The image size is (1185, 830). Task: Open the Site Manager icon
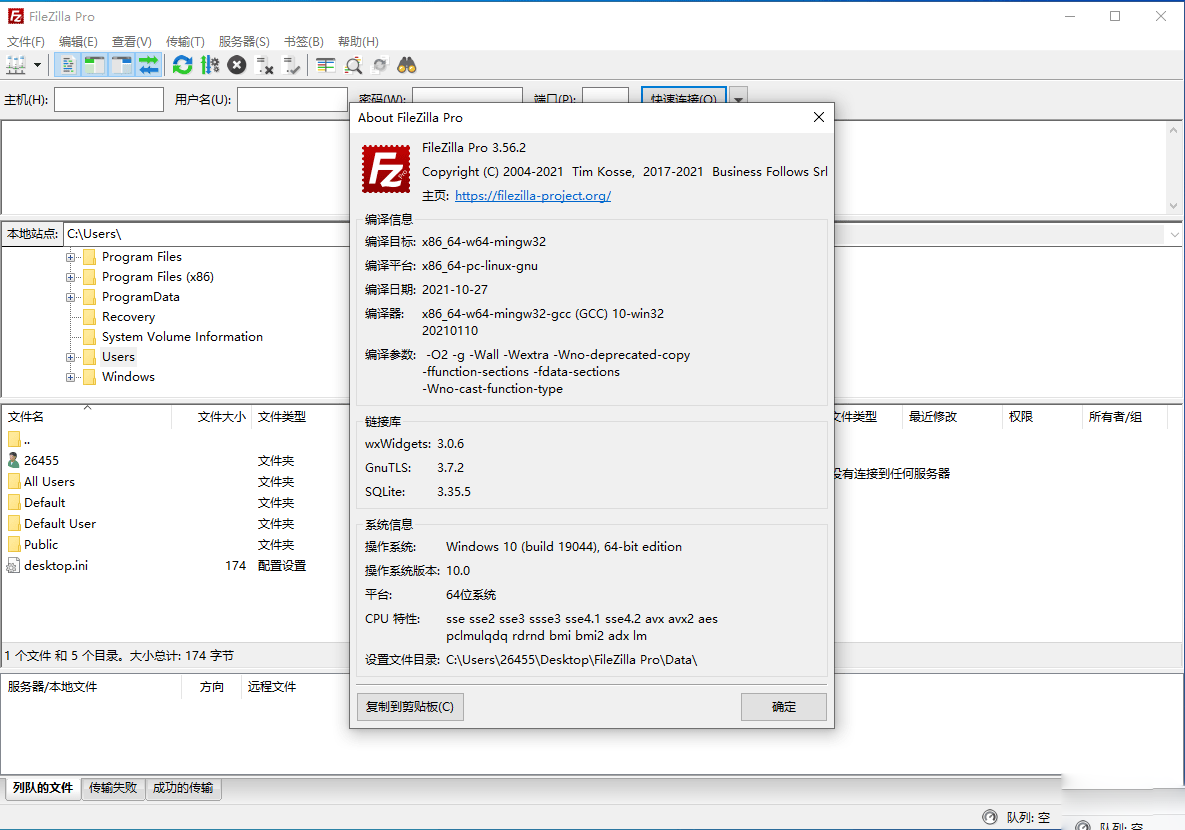[x=16, y=66]
